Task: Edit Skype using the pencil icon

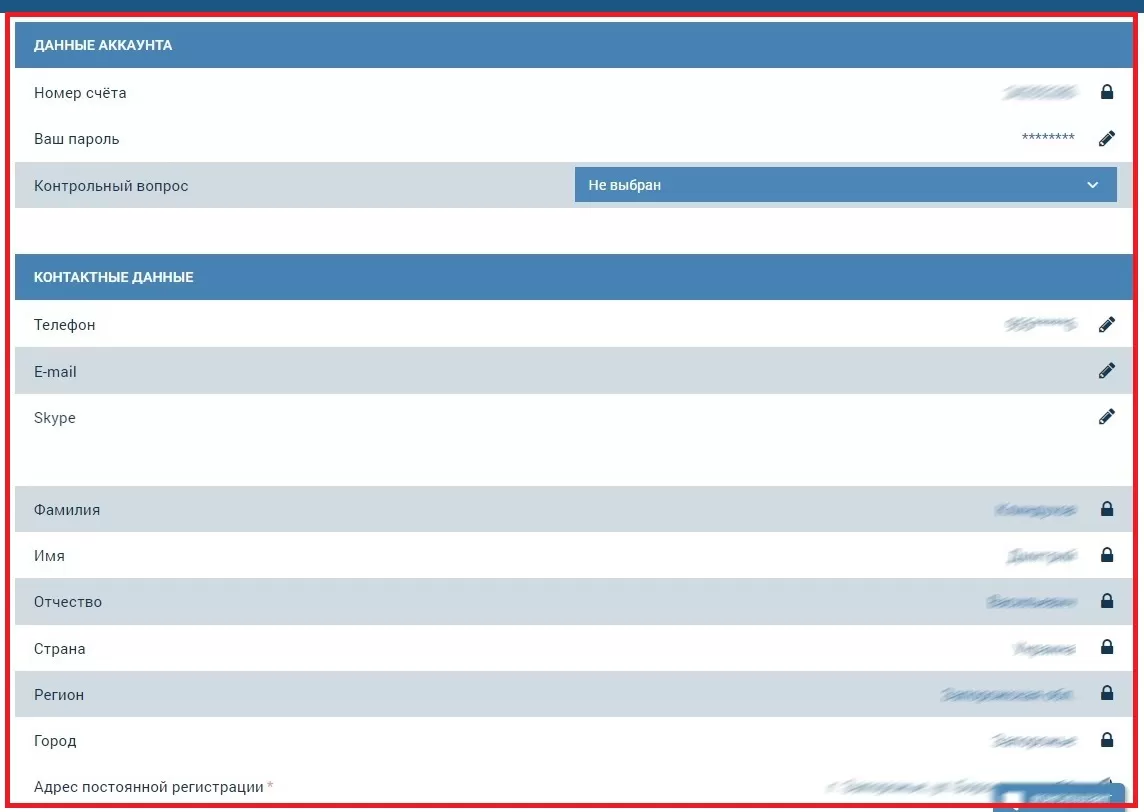Action: tap(1106, 417)
